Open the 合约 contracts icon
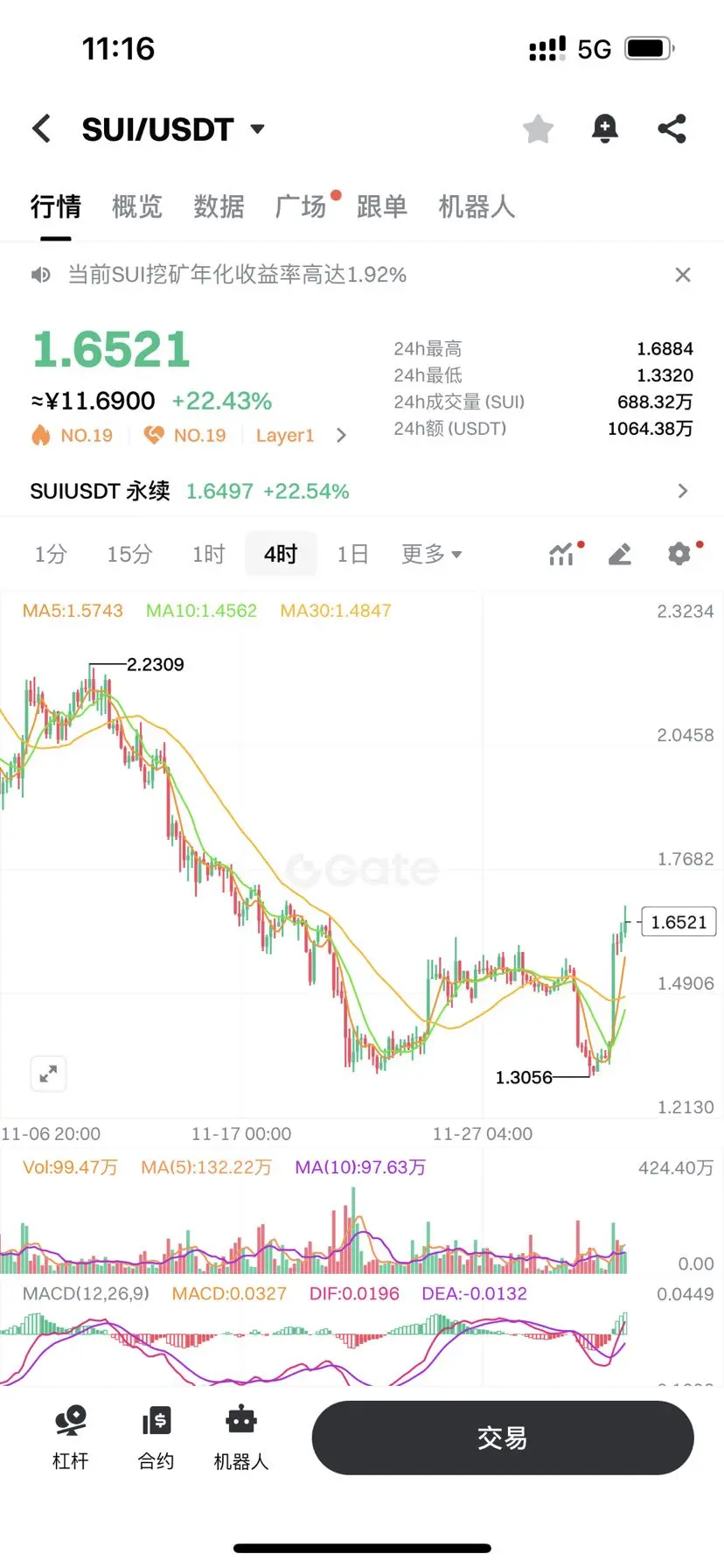The height and width of the screenshot is (1568, 724). coord(156,1437)
